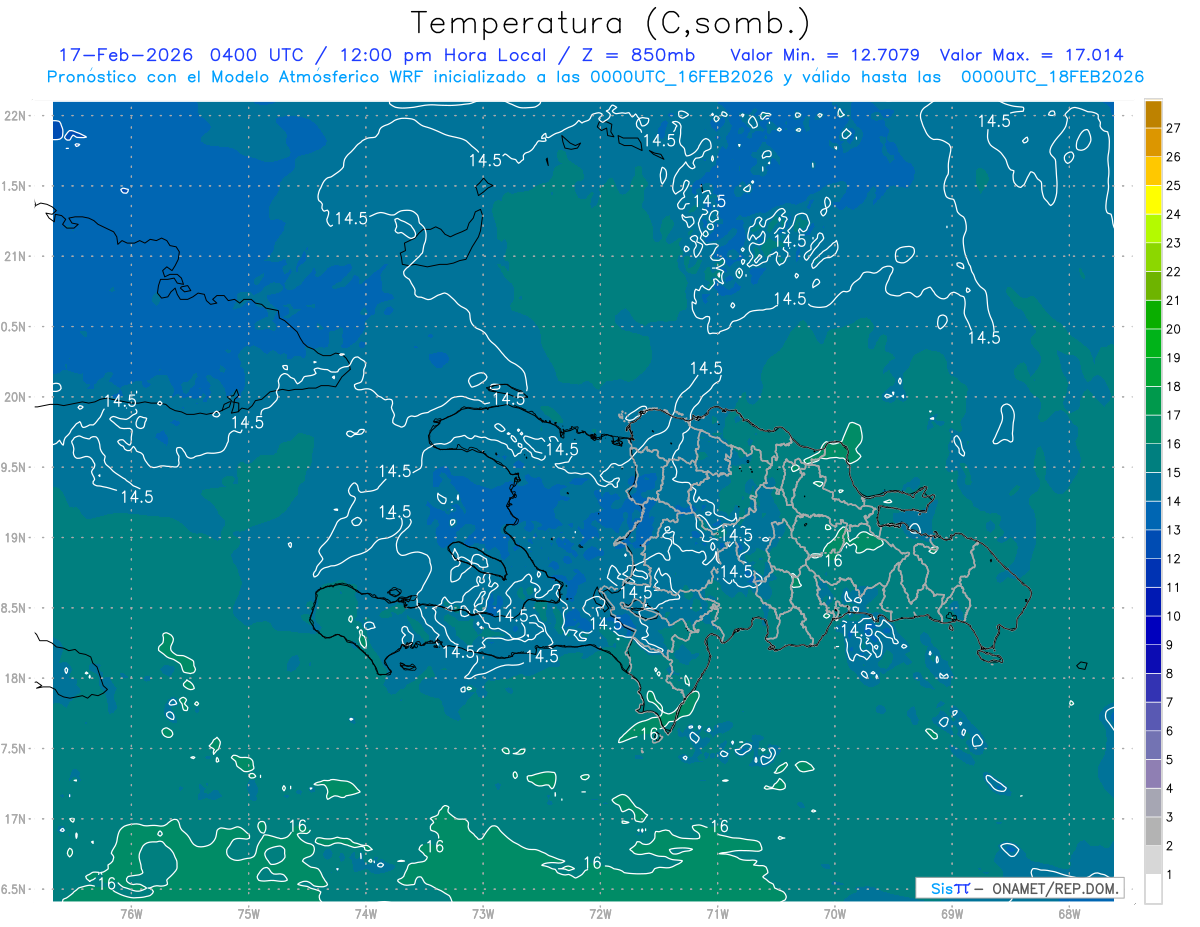
Task: Click colorbar label '25'
Action: coord(1174,186)
